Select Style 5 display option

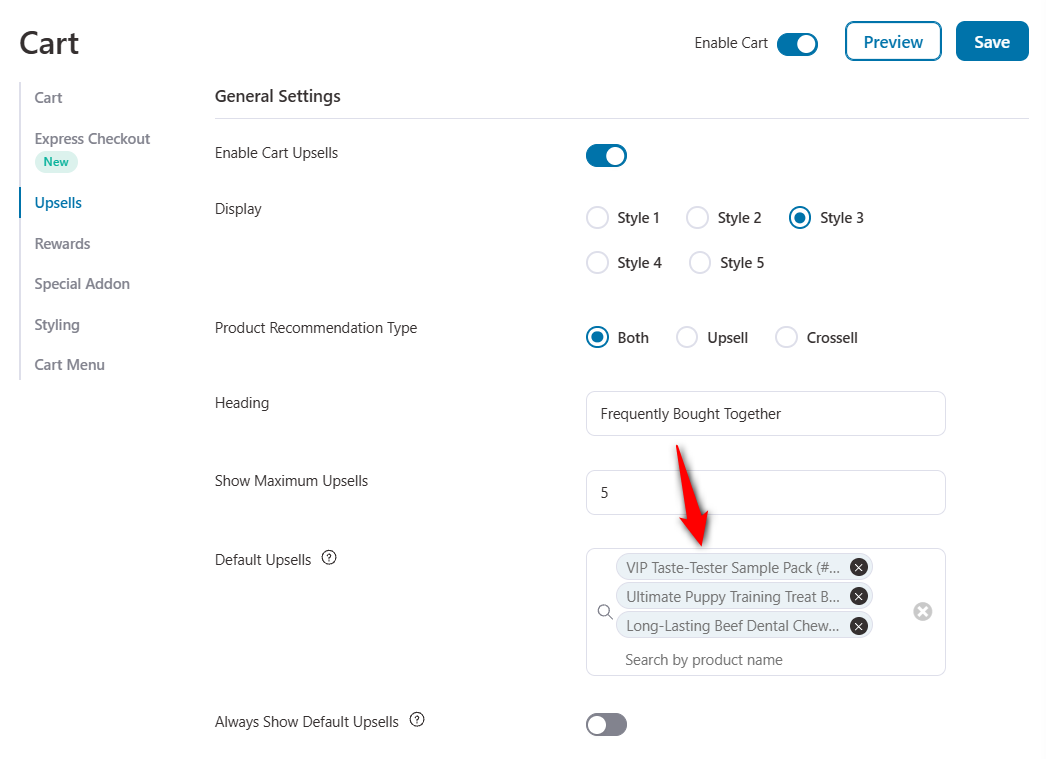pos(700,263)
